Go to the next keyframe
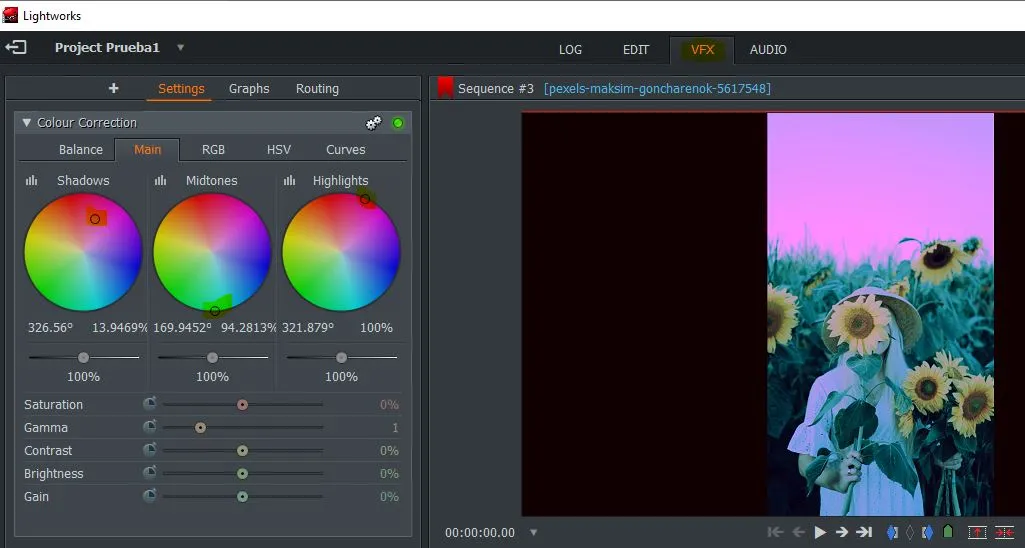Image resolution: width=1025 pixels, height=548 pixels. click(x=927, y=532)
